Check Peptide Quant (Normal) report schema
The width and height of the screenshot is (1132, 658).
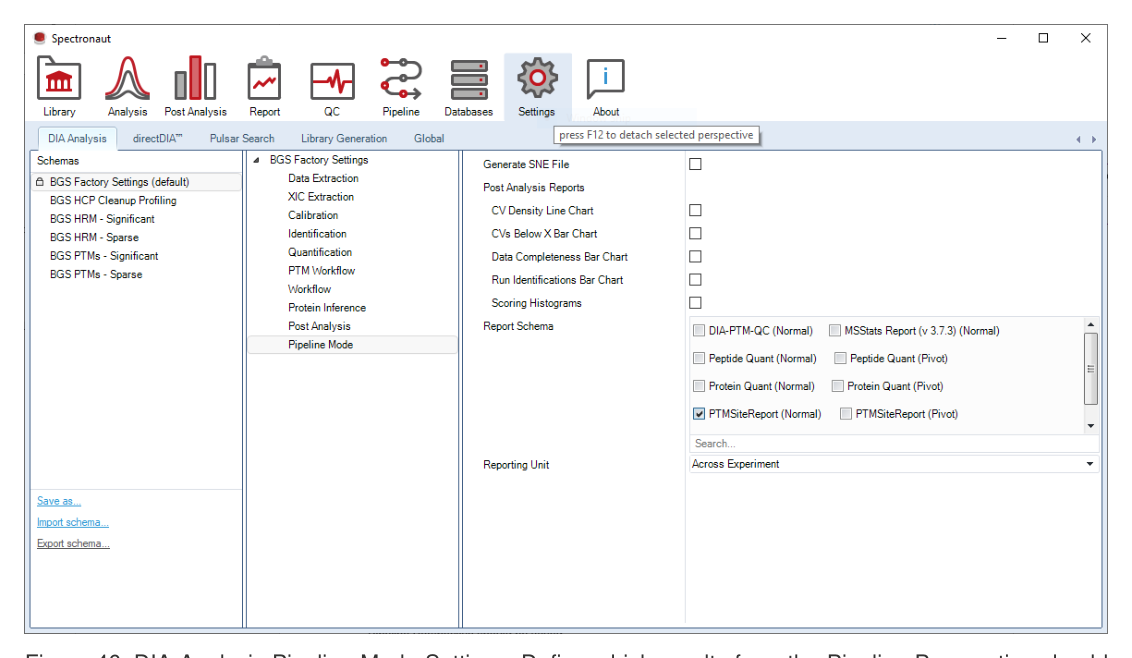point(699,358)
